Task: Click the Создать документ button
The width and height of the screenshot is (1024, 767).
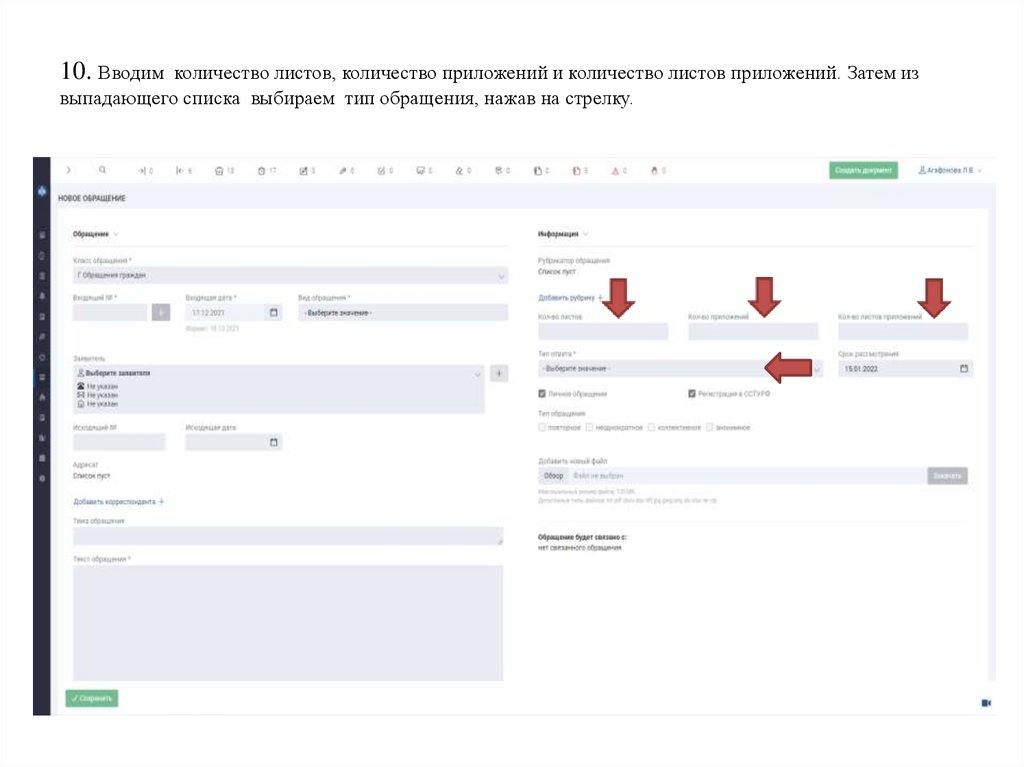Action: pos(862,170)
